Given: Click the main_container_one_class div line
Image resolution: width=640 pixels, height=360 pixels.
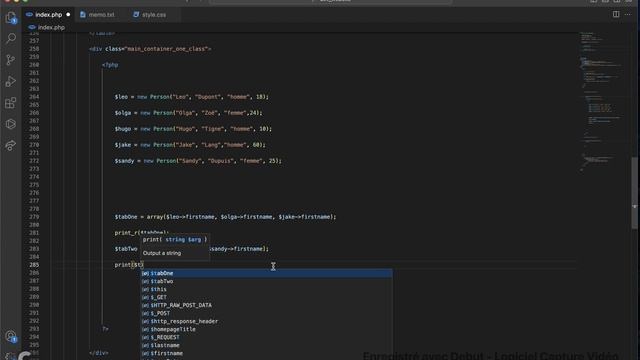Looking at the screenshot, I should click(x=150, y=49).
